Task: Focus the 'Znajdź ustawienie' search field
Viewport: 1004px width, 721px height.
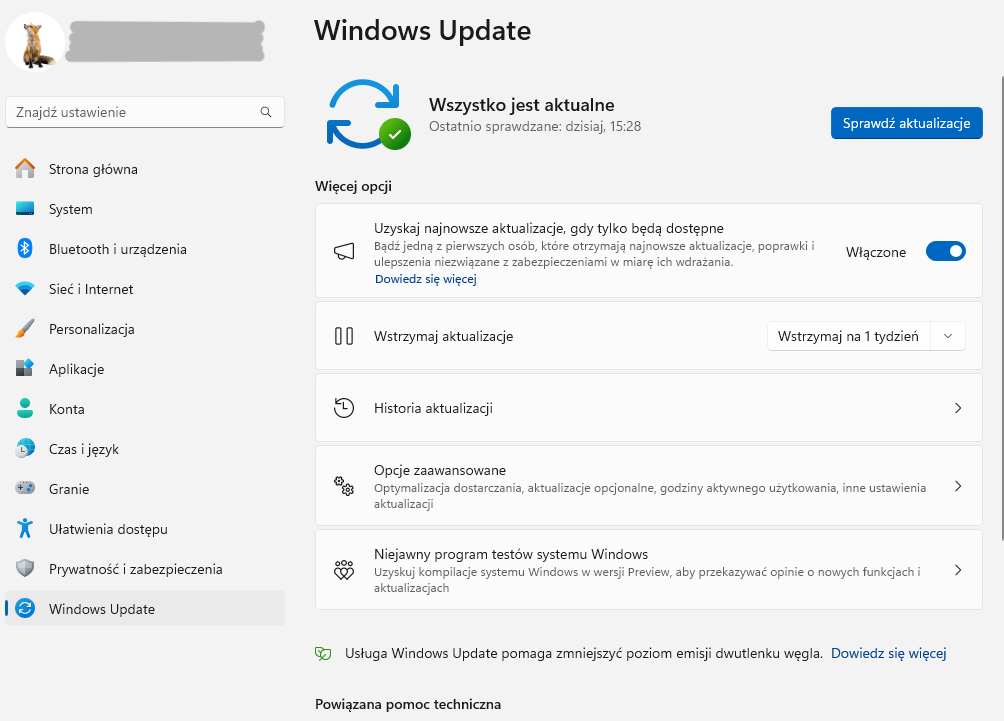Action: [145, 112]
